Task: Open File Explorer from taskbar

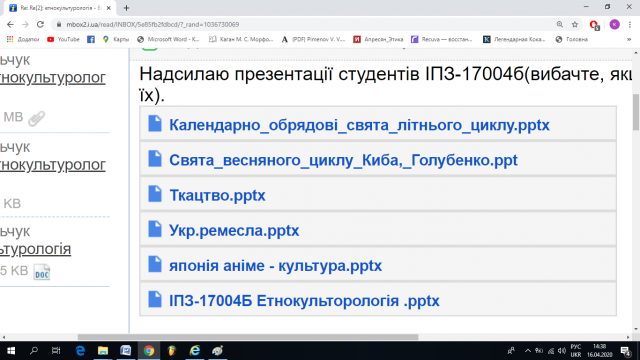Action: coord(103,351)
